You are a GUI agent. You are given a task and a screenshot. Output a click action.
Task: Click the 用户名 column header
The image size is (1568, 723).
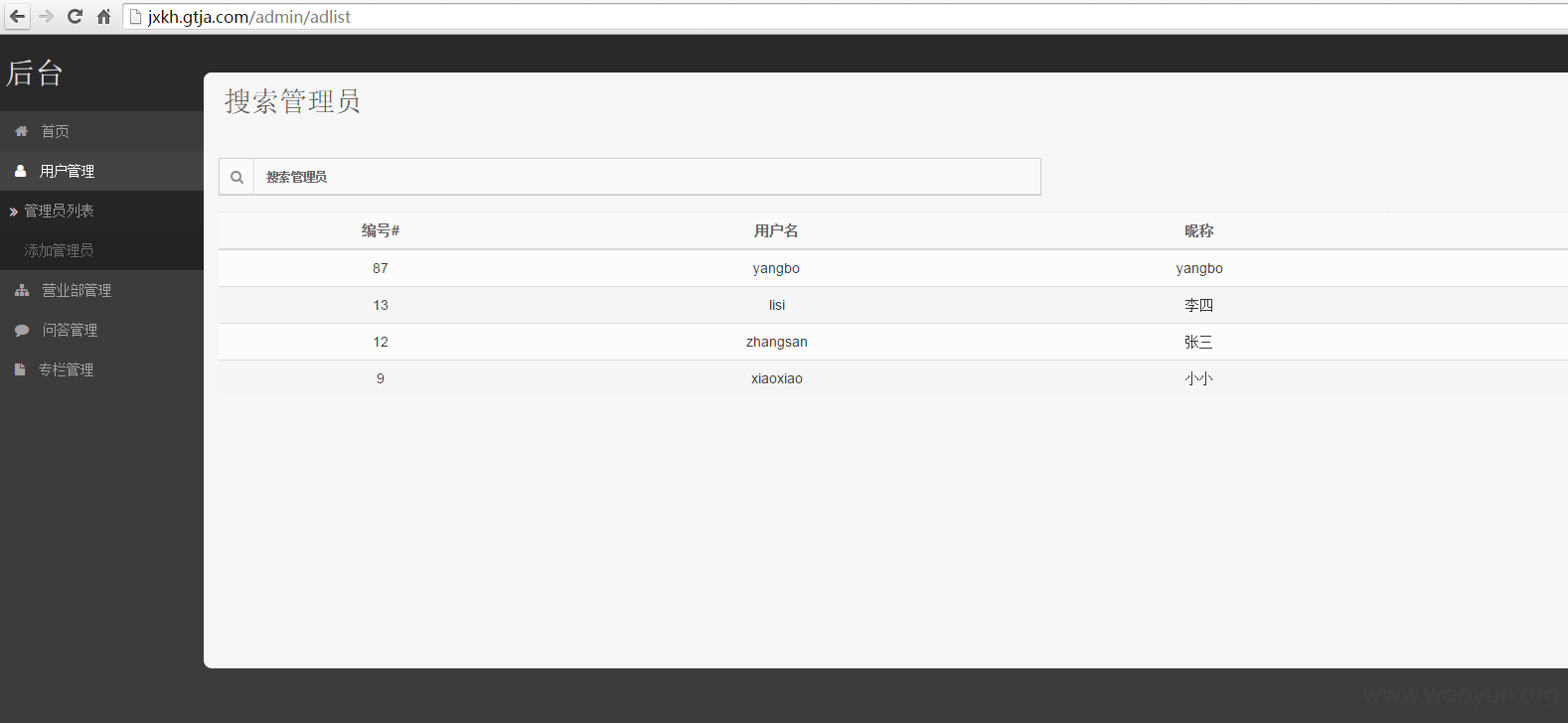pyautogui.click(x=776, y=230)
